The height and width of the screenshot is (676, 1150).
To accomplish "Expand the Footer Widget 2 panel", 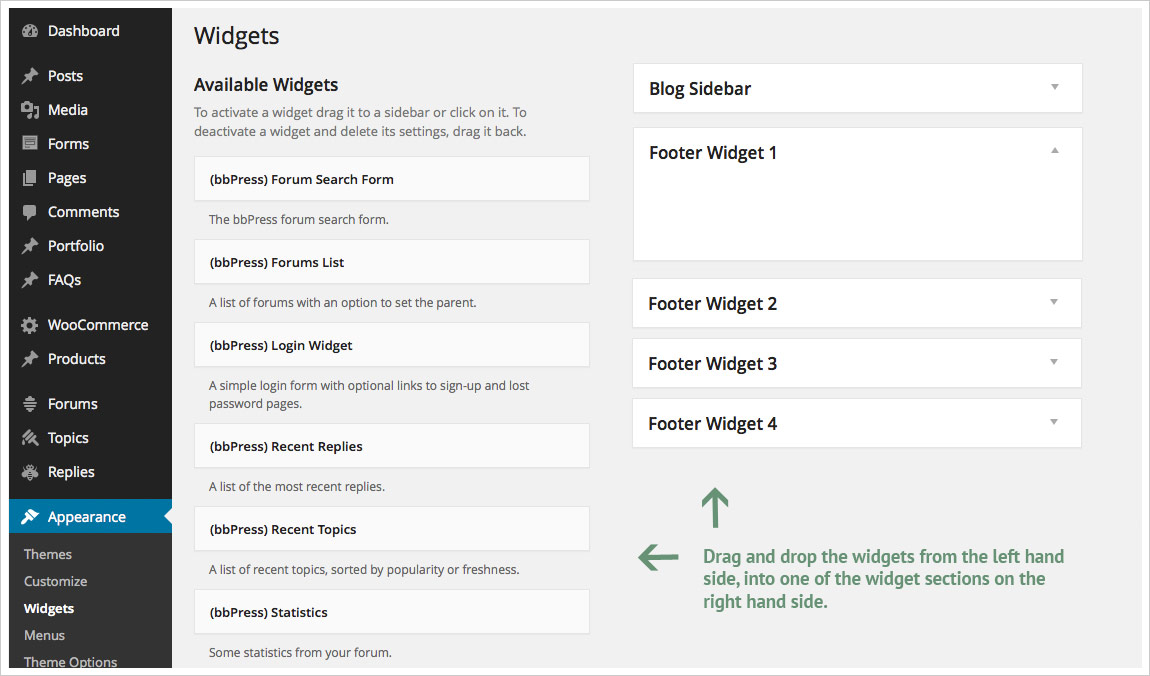I will coord(1054,302).
